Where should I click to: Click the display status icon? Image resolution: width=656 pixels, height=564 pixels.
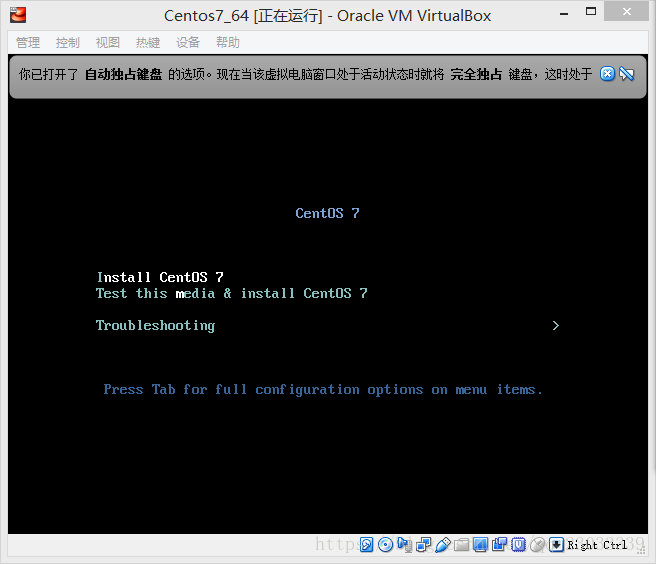(480, 544)
